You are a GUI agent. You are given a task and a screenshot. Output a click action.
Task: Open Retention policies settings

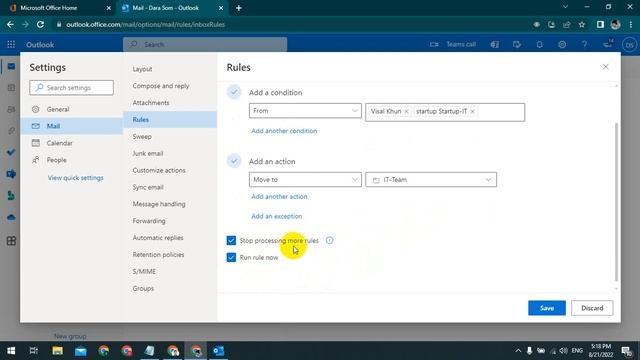click(x=170, y=254)
